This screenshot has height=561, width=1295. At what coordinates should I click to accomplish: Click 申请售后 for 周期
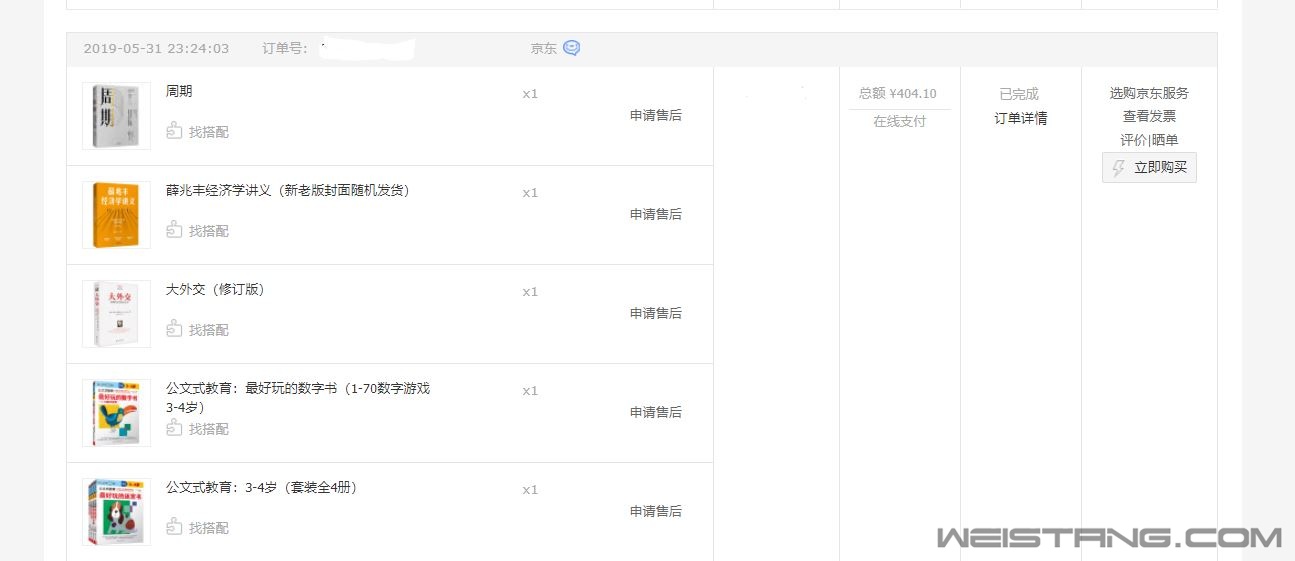[x=656, y=115]
